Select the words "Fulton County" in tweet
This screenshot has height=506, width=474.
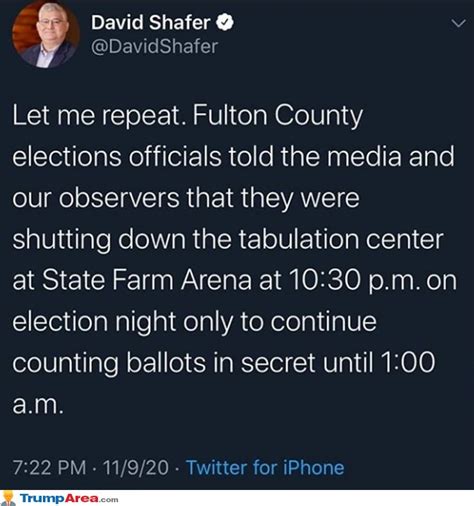pyautogui.click(x=278, y=115)
